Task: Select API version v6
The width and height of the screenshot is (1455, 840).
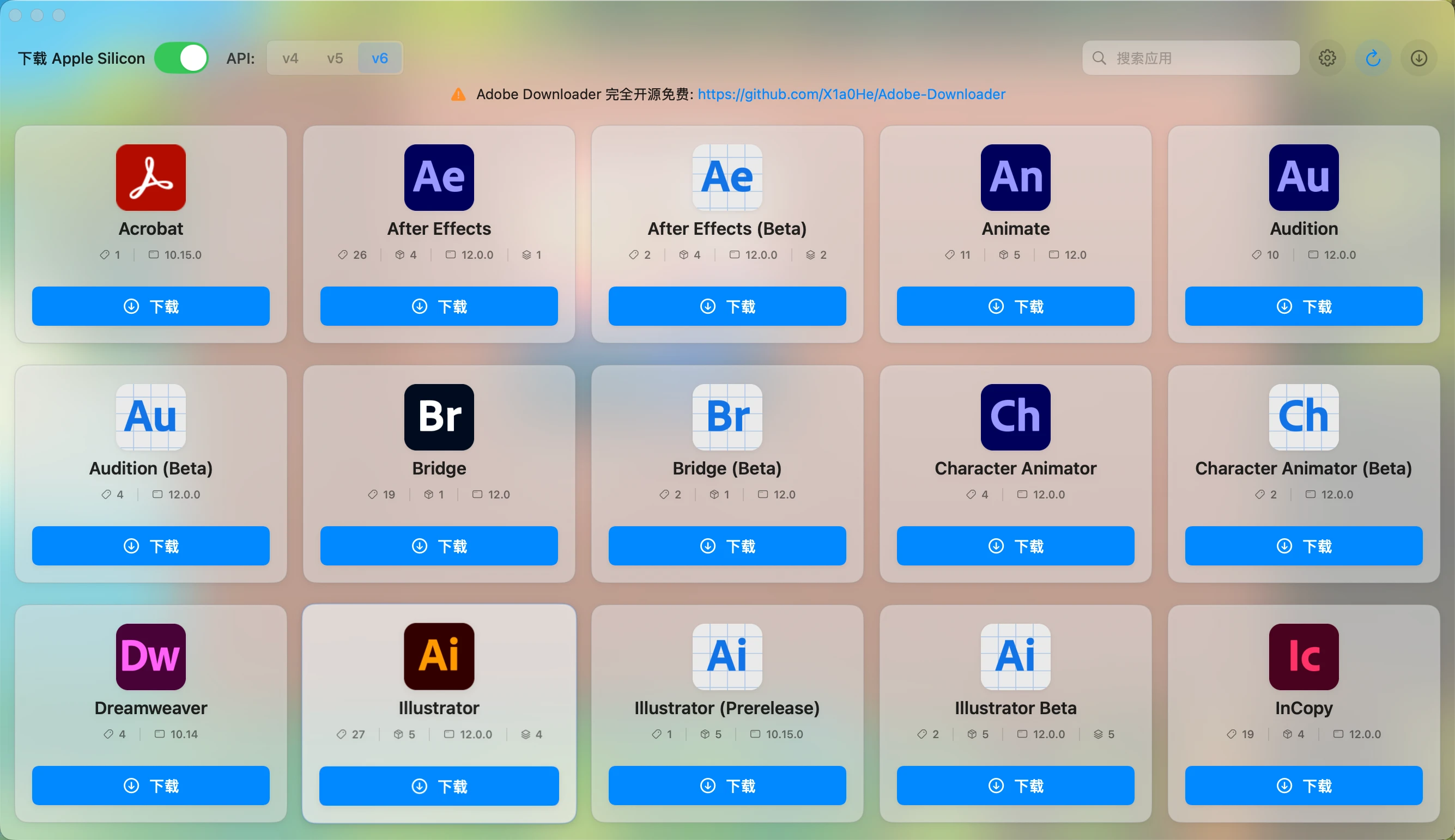Action: coord(380,58)
